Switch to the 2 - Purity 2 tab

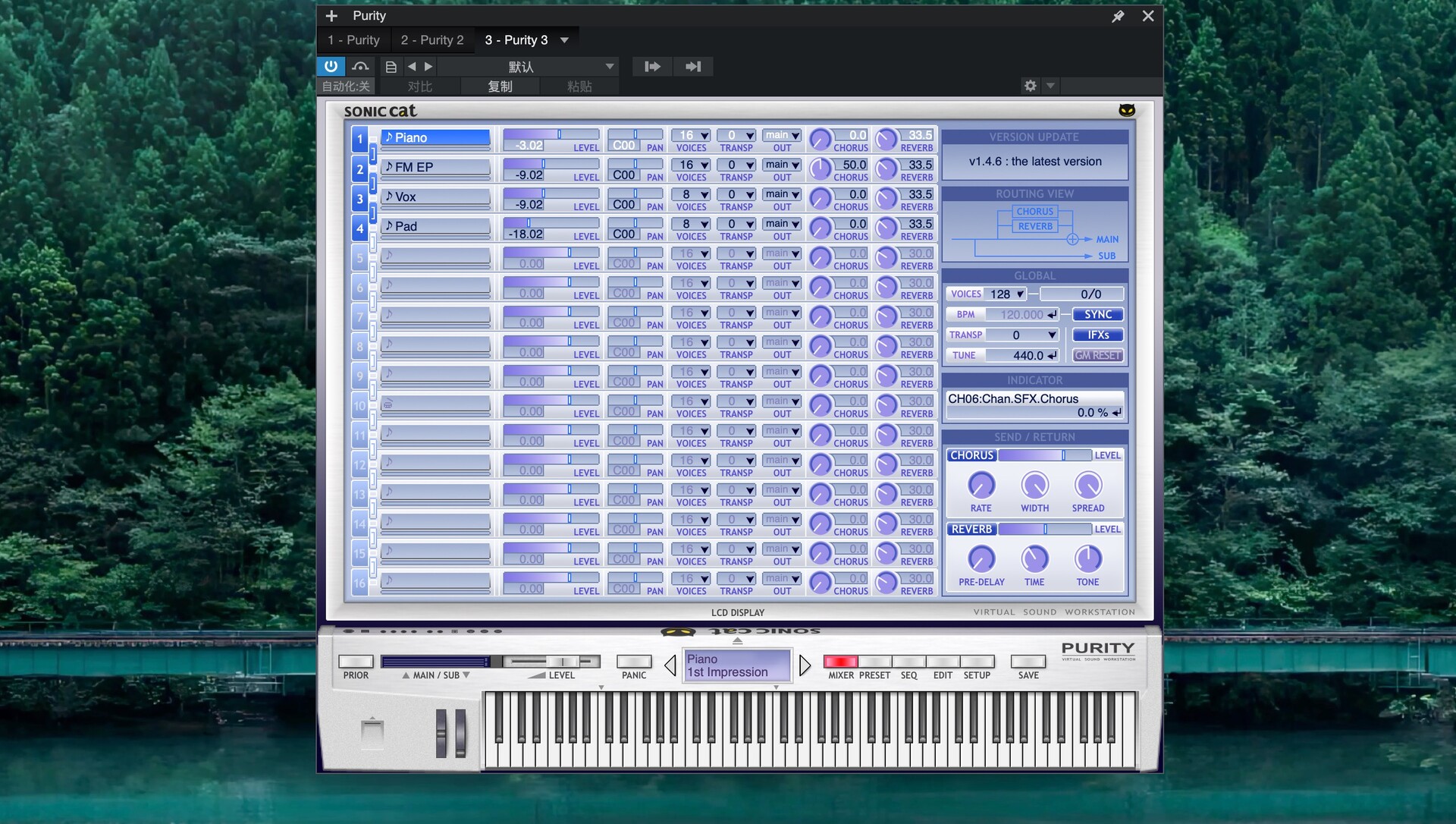point(432,40)
